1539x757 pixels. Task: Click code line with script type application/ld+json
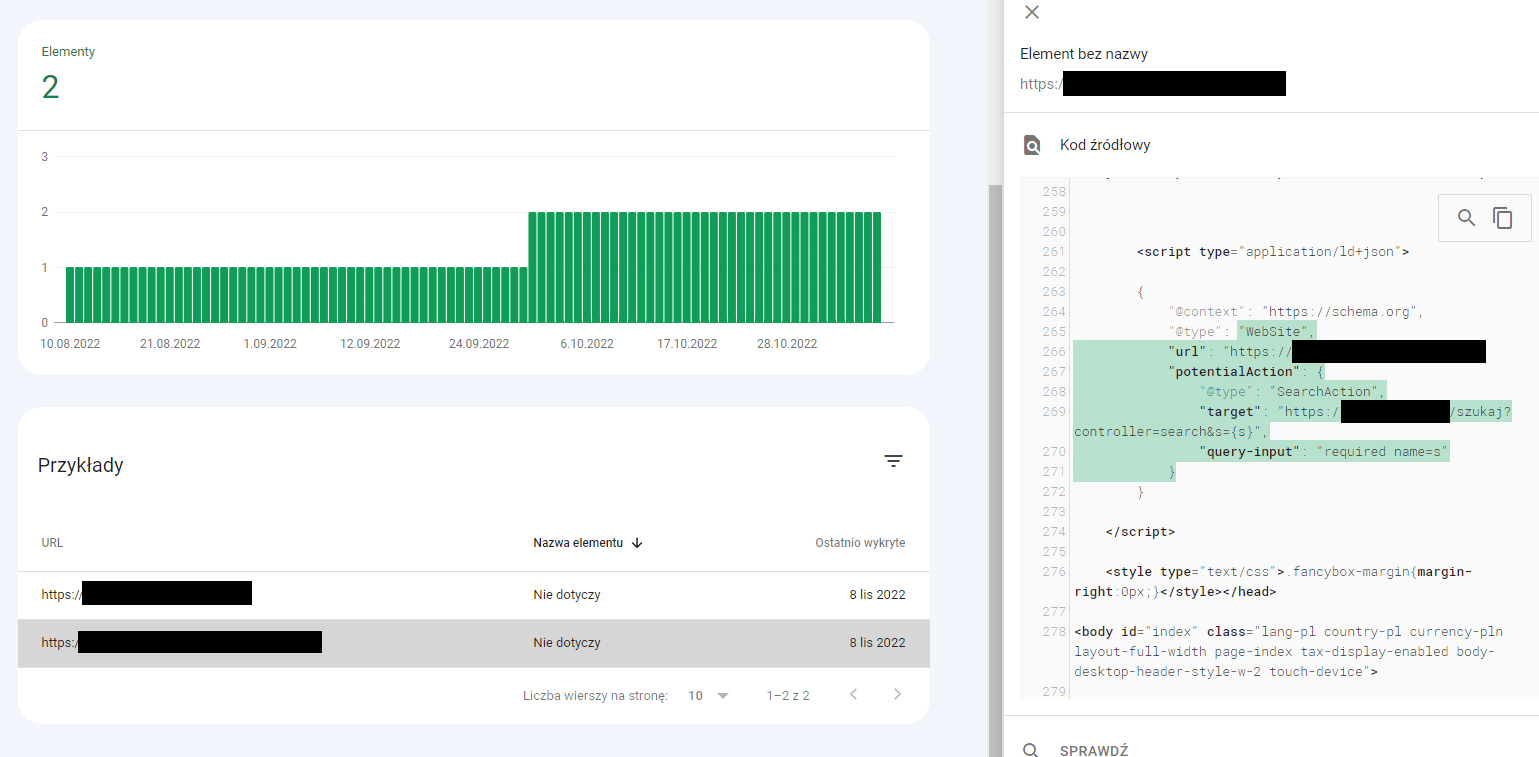point(1272,252)
